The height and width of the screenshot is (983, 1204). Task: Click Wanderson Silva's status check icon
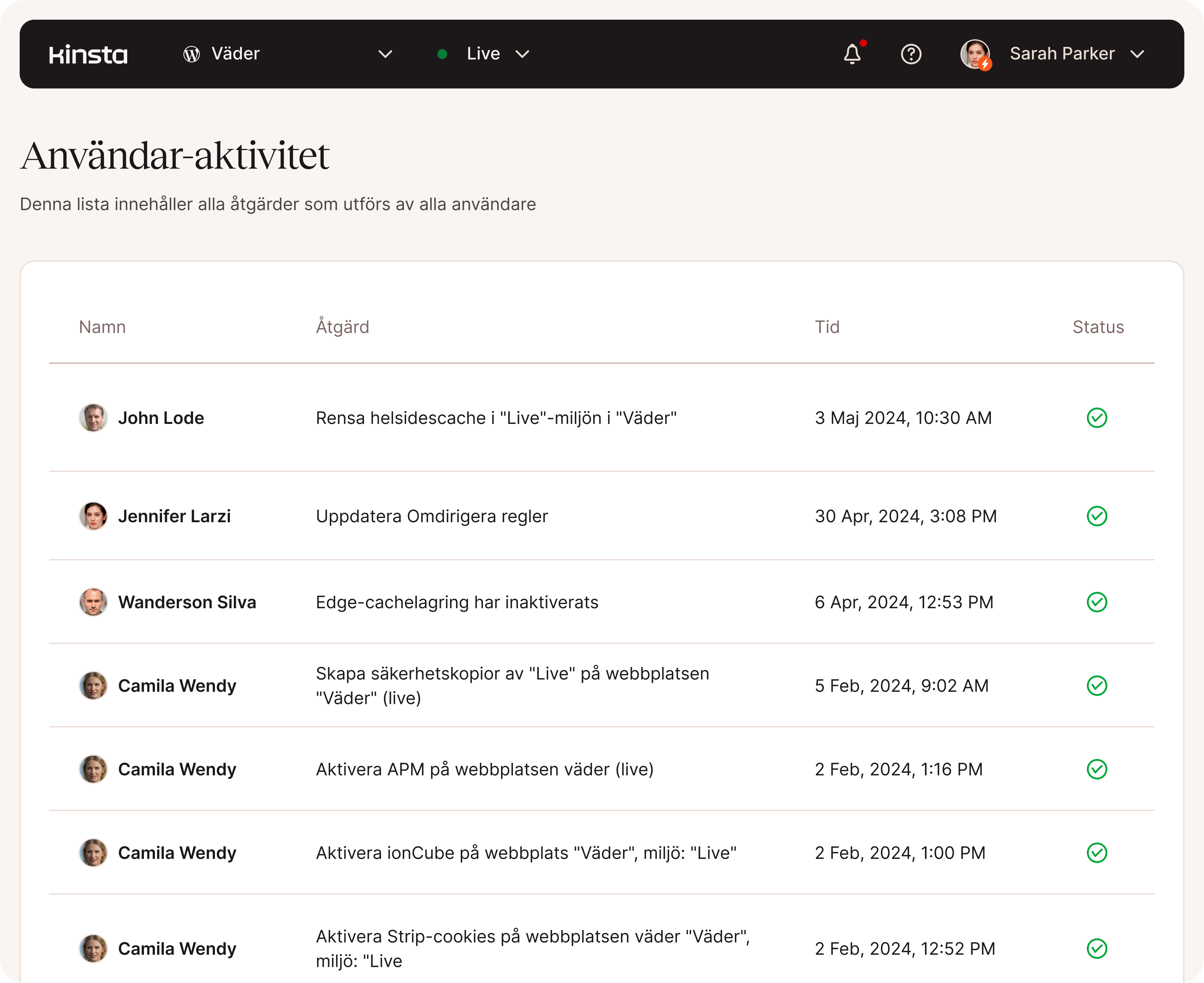[1096, 602]
